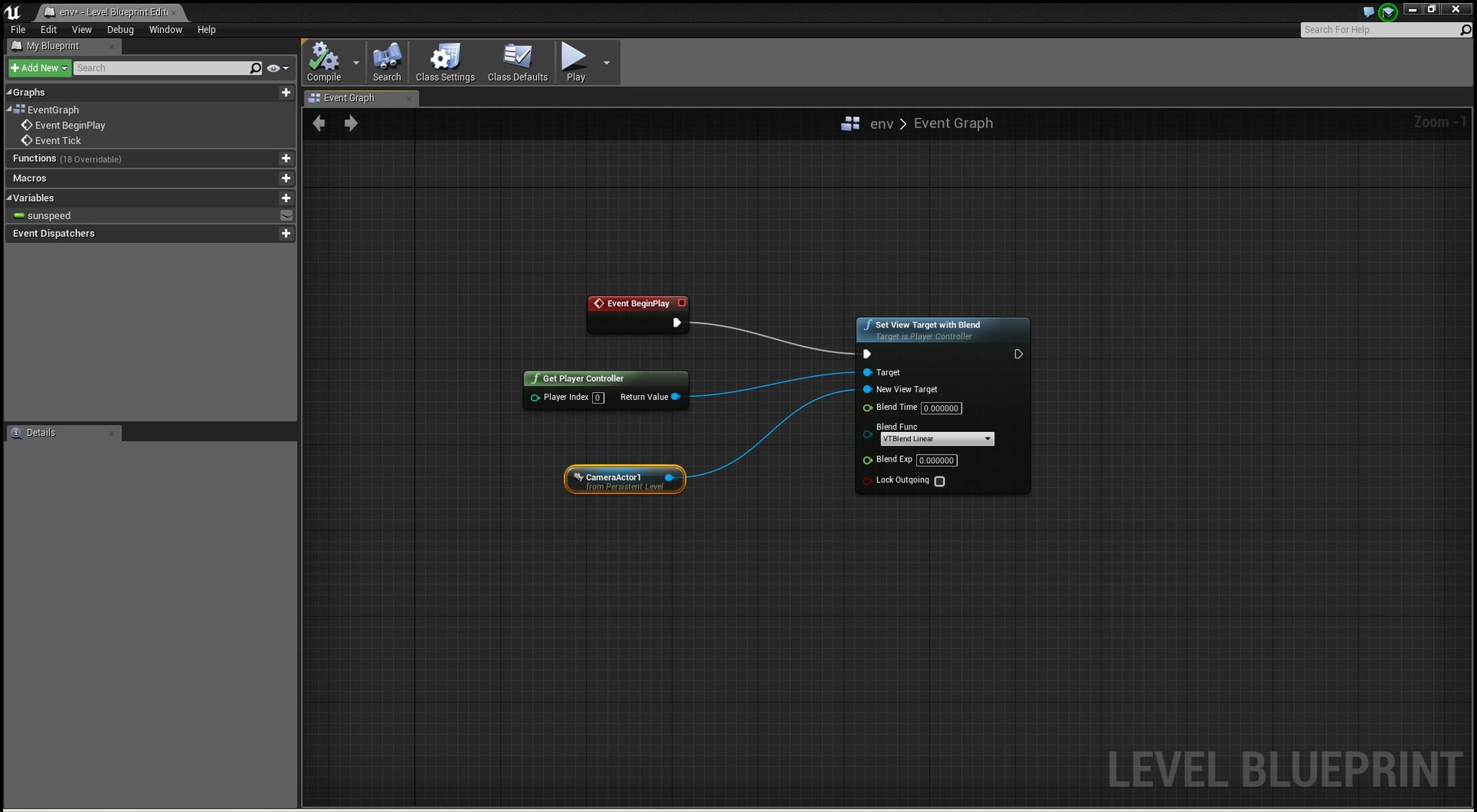The image size is (1477, 812).
Task: Click the Search For Help magnifier icon
Action: click(x=1465, y=29)
